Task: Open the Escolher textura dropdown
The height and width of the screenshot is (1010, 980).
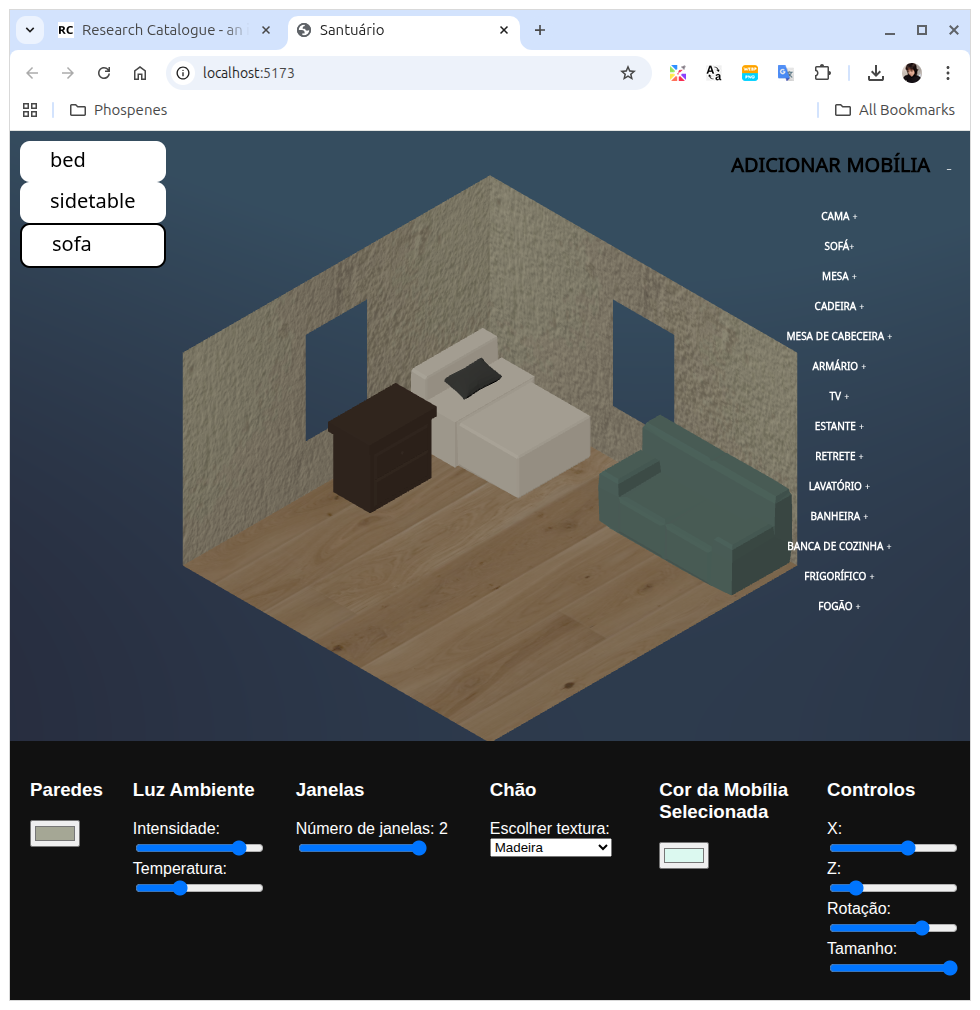Action: coord(550,848)
